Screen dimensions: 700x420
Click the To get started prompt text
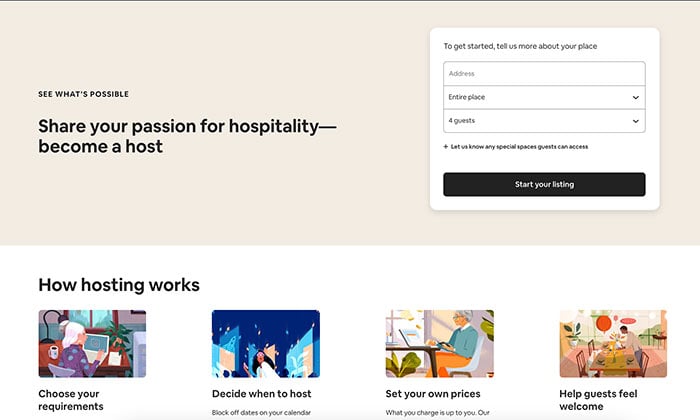[520, 46]
